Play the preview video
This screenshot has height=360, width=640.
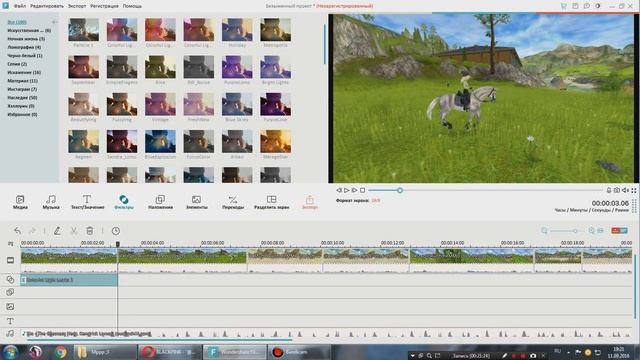click(x=347, y=190)
